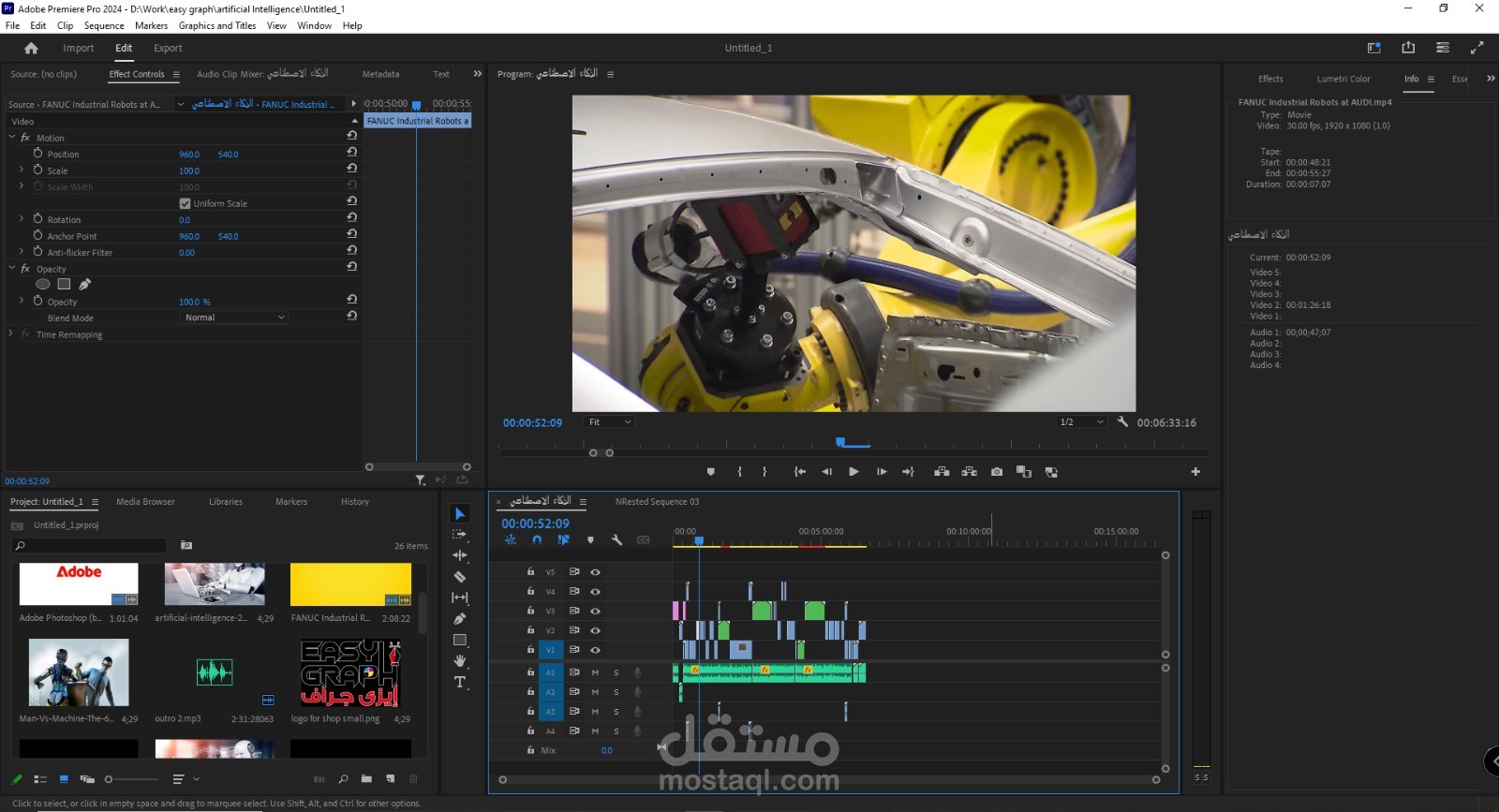This screenshot has height=812, width=1499.
Task: Expand Time Remapping section
Action: 11,334
